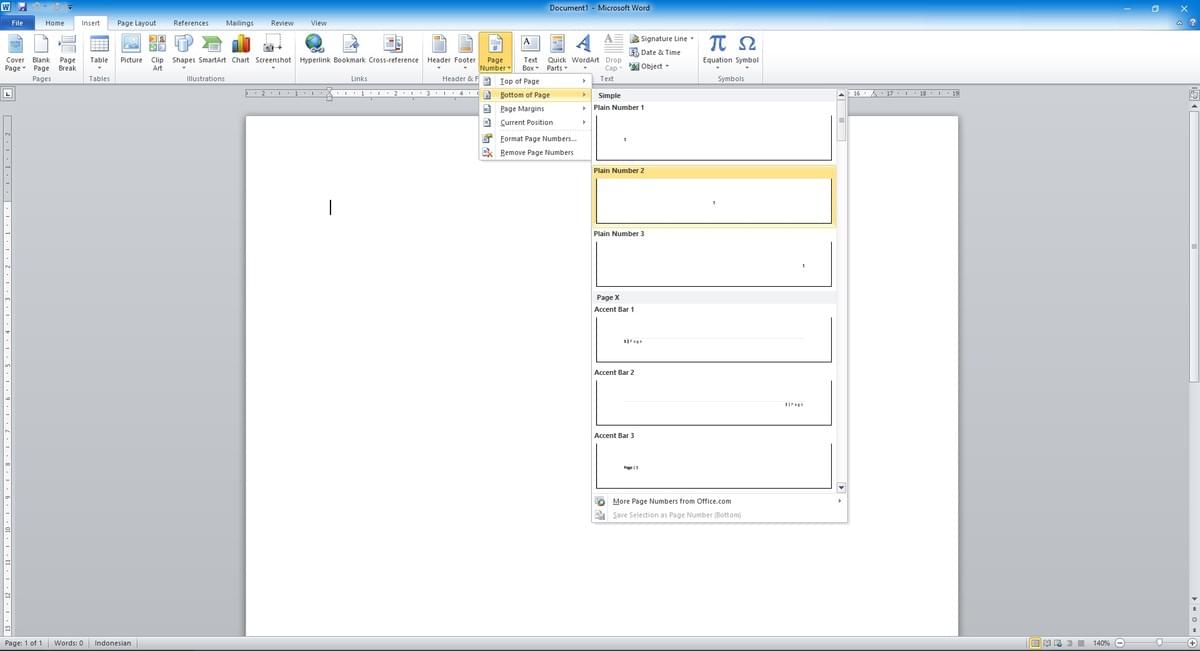
Task: Insert a Cover Page
Action: point(15,48)
